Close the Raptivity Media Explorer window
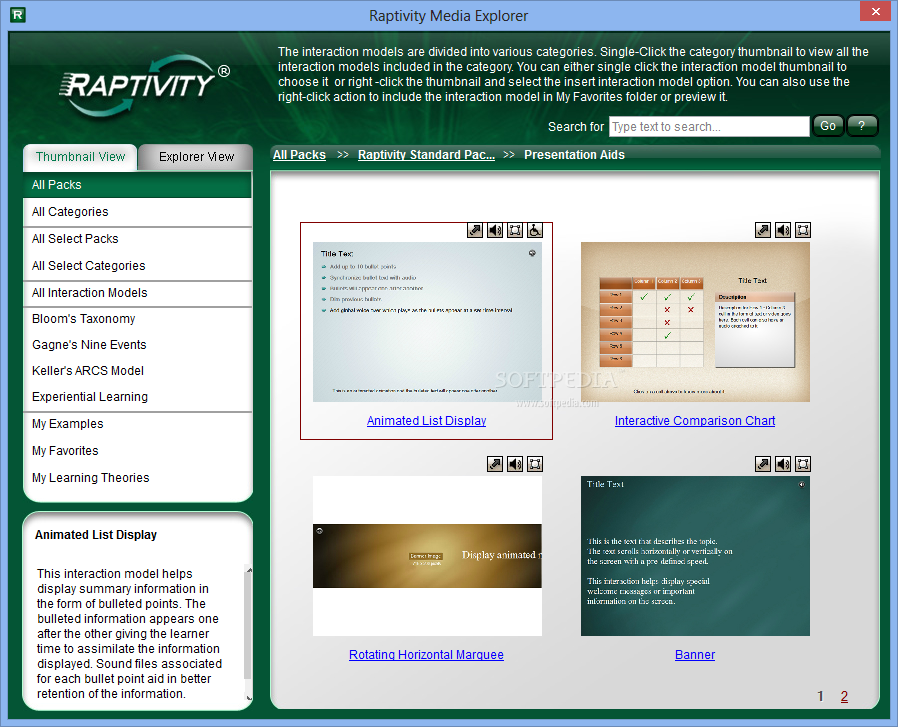Viewport: 898px width, 727px height. pyautogui.click(x=876, y=11)
